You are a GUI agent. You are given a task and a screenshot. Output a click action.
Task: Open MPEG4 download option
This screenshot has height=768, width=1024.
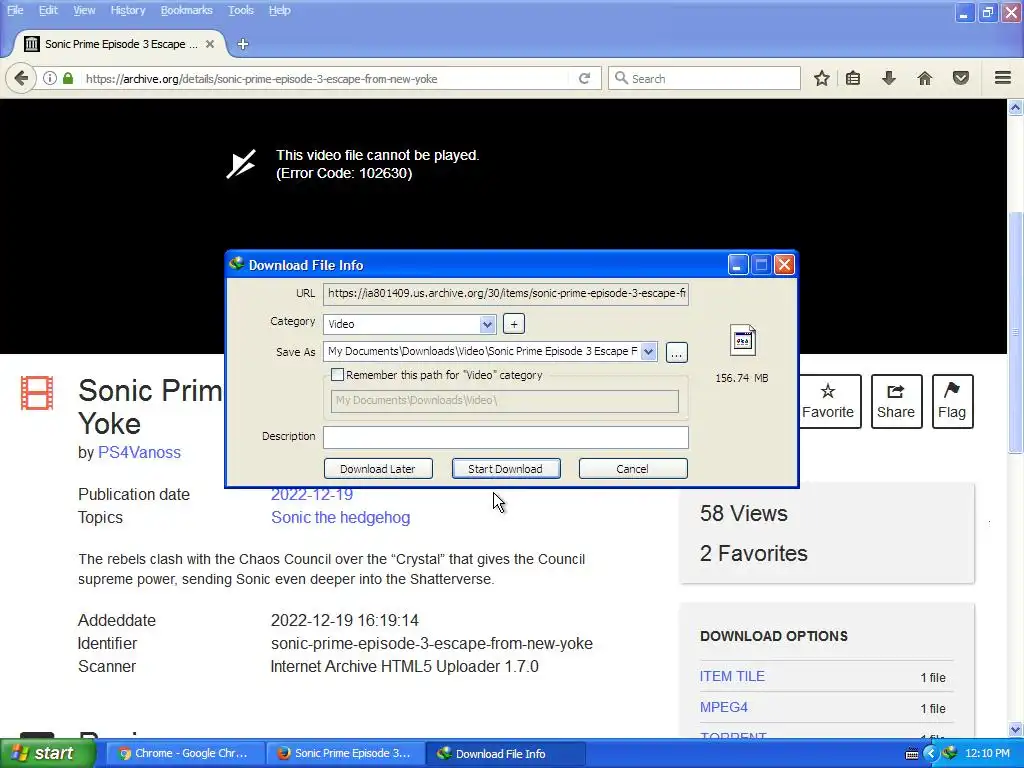click(x=724, y=707)
